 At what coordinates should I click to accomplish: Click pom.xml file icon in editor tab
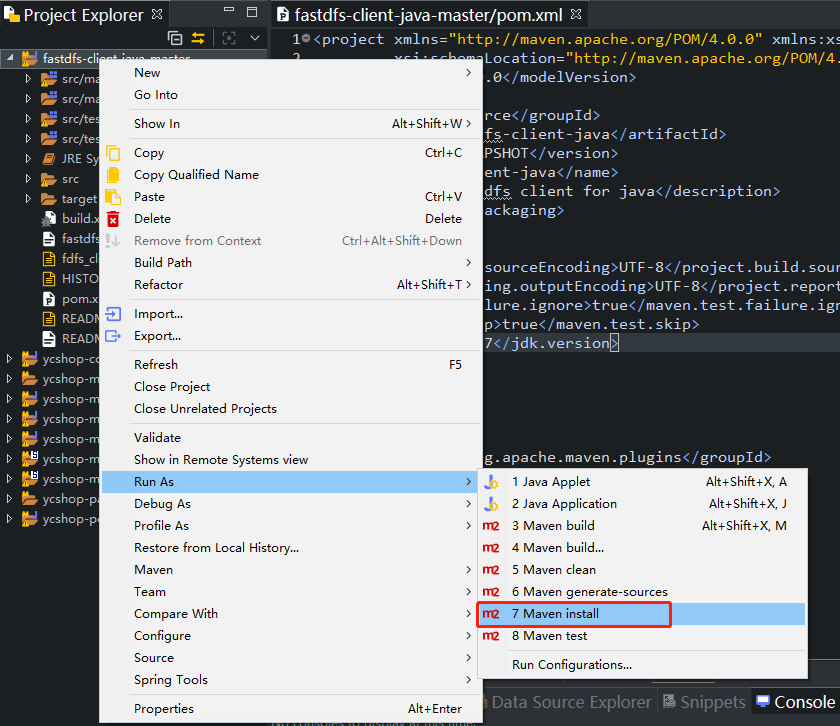tap(282, 15)
